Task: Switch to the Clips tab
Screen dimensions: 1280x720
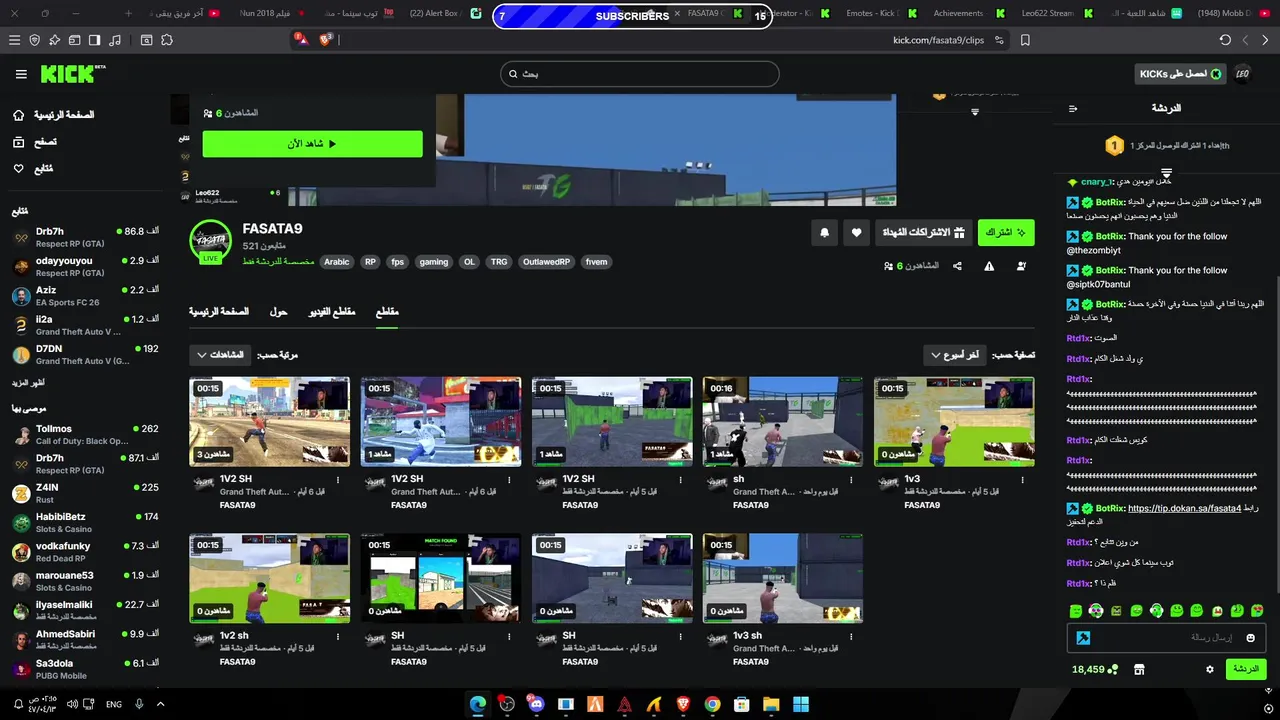Action: (x=387, y=312)
